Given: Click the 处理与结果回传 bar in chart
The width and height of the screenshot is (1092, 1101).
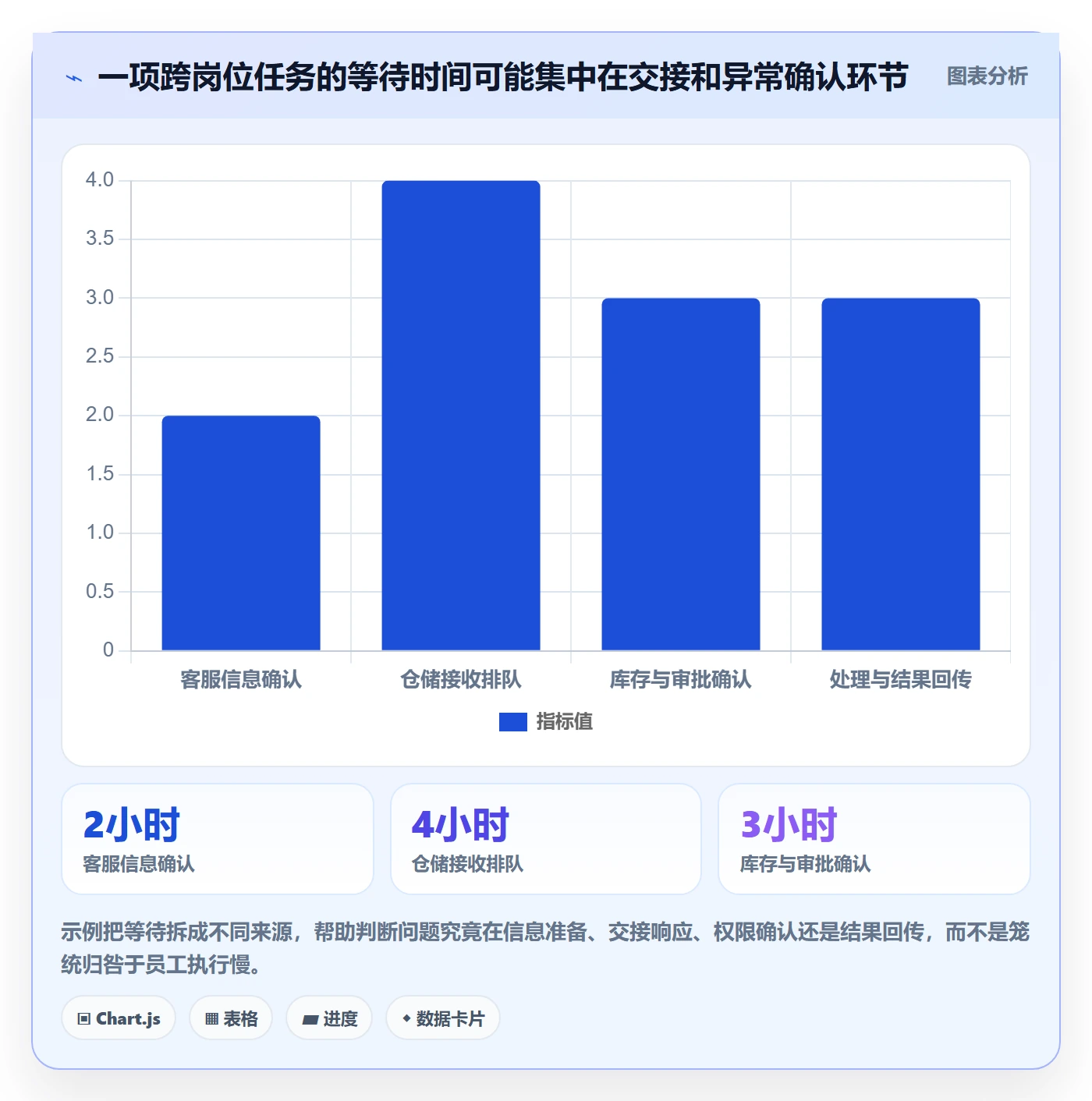Looking at the screenshot, I should point(901,474).
